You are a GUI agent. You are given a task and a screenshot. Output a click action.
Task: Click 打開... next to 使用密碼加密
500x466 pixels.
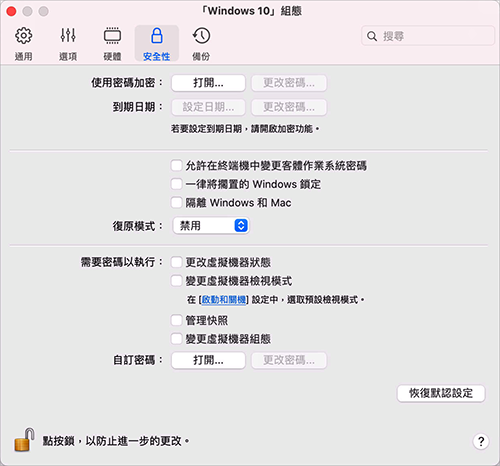(x=208, y=83)
